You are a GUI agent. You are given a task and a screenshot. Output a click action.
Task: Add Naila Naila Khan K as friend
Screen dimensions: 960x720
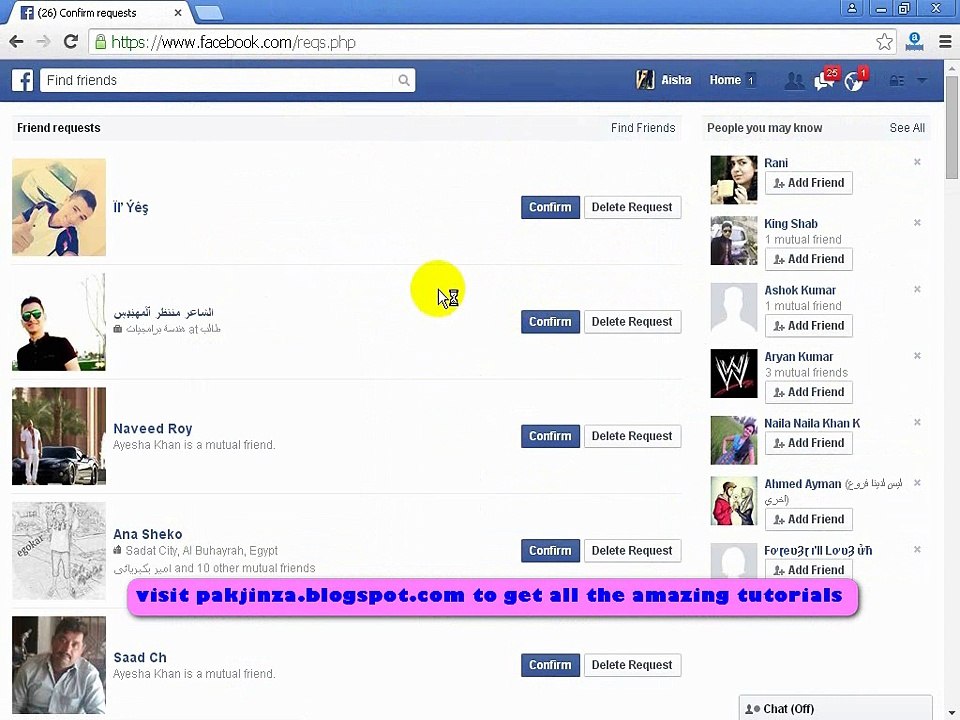[x=809, y=443]
